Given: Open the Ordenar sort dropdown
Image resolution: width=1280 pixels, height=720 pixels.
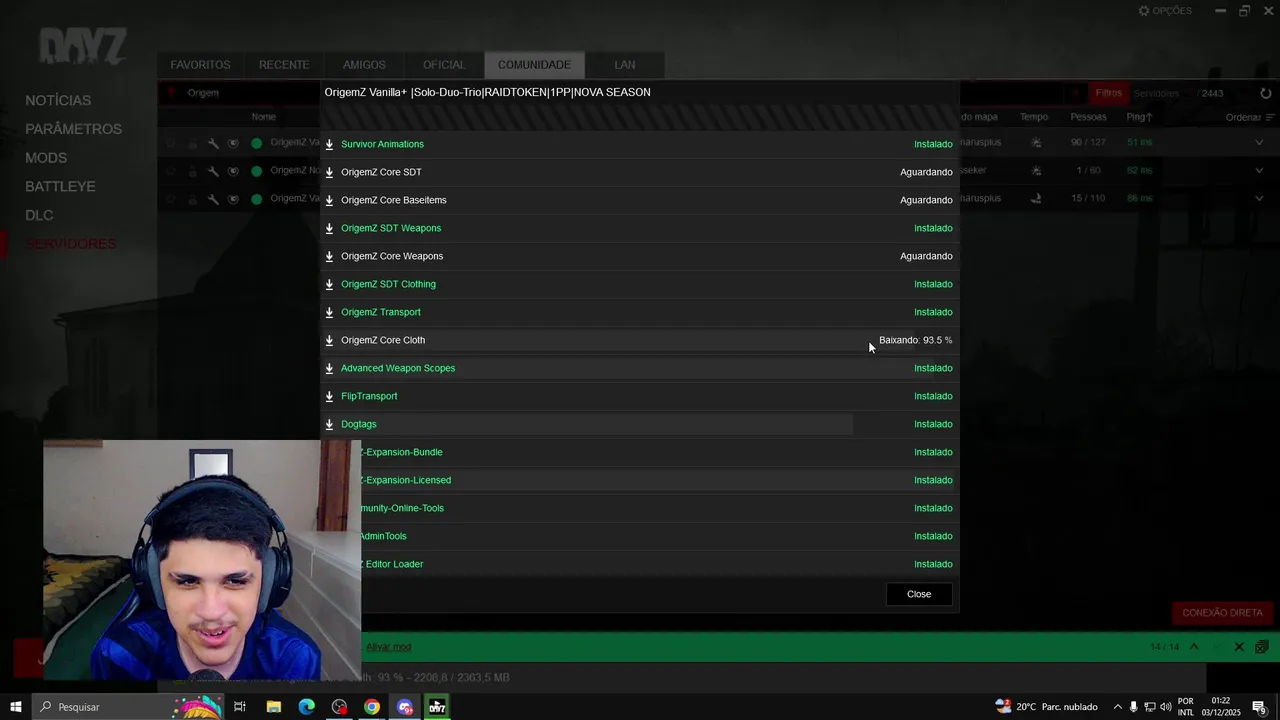Looking at the screenshot, I should click(x=1249, y=117).
